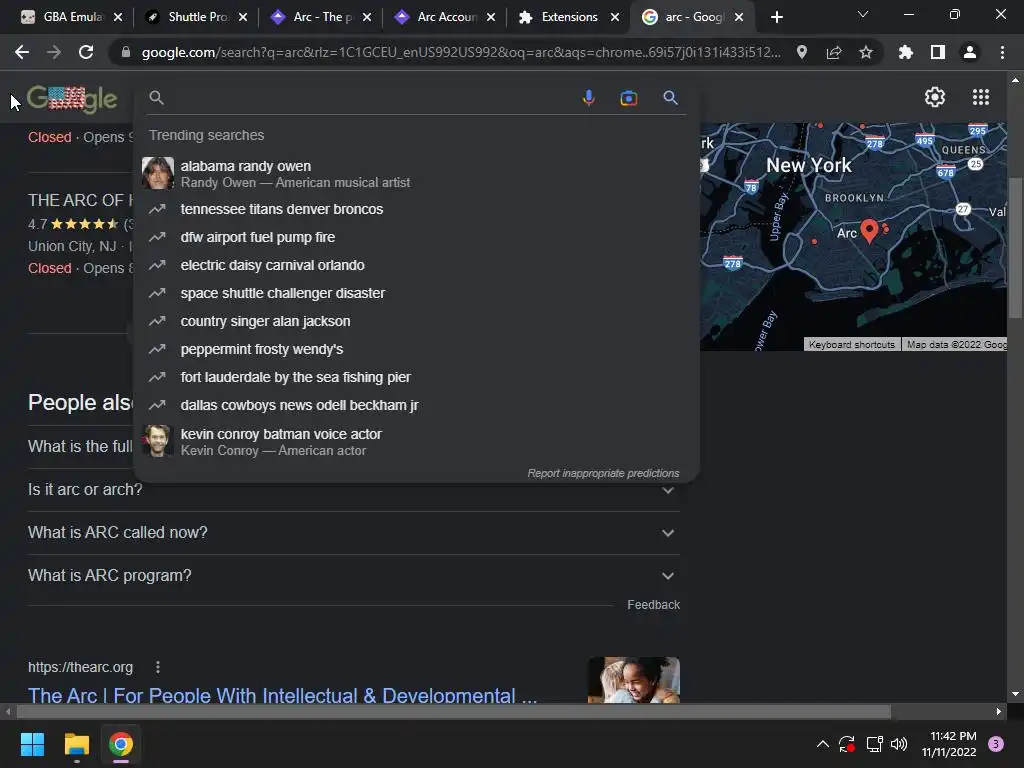Start voice search with microphone
The width and height of the screenshot is (1024, 768).
click(588, 98)
